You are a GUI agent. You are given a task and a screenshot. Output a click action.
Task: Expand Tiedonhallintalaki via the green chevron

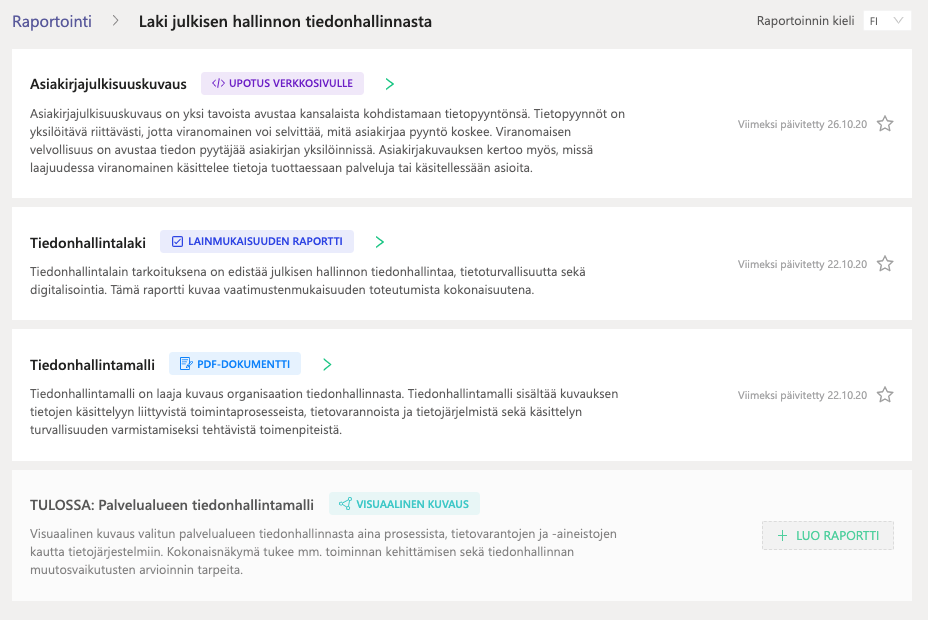[x=380, y=242]
